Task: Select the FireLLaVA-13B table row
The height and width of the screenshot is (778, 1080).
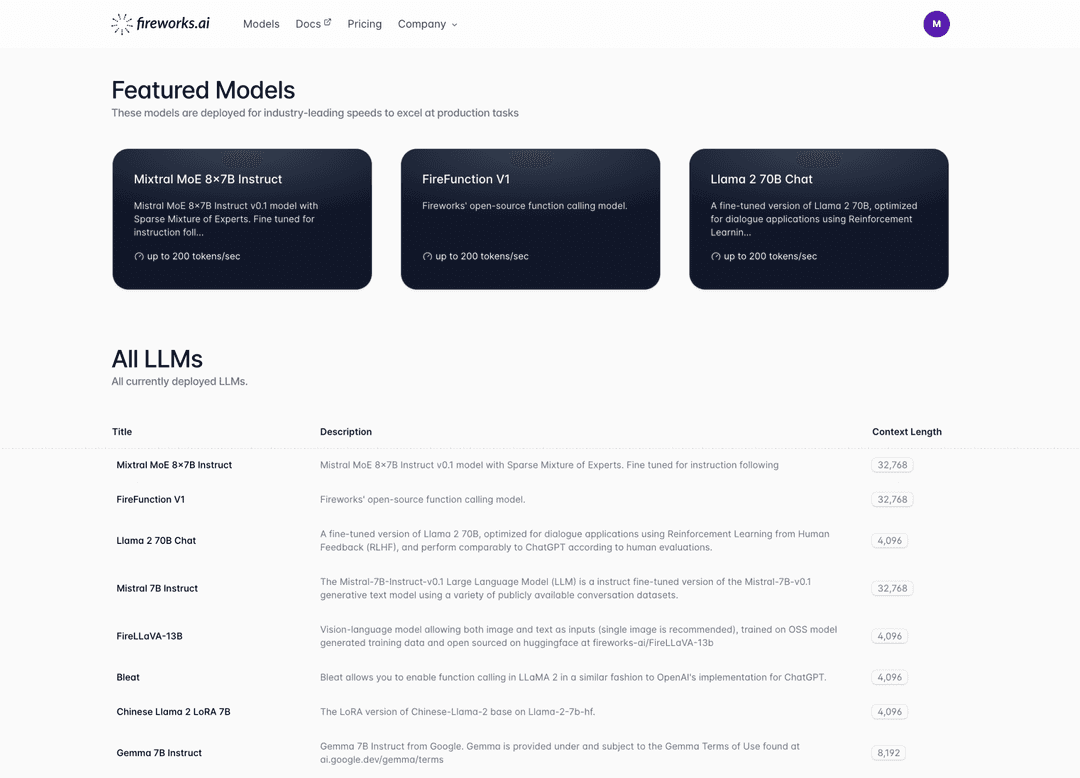Action: [149, 636]
